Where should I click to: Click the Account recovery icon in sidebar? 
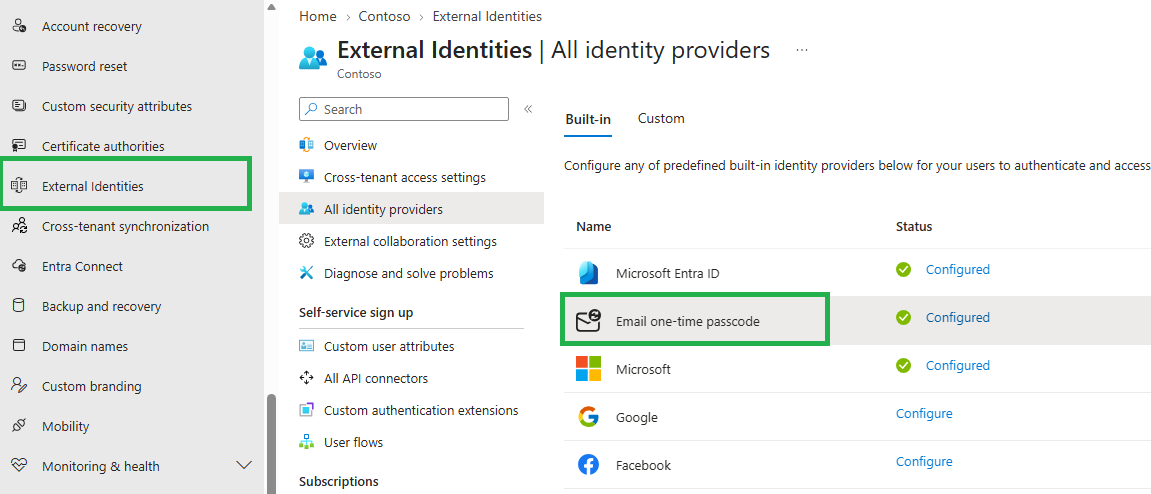(x=20, y=26)
